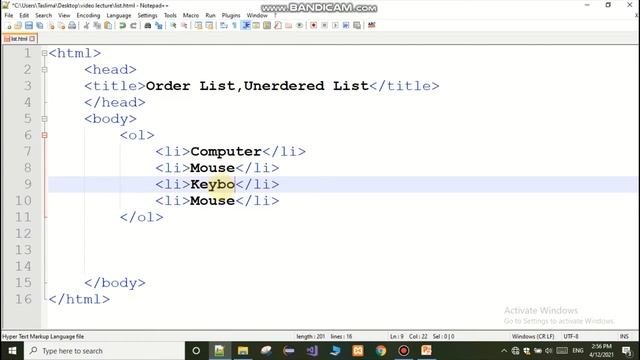Click the Cut scissors icon

[86, 25]
